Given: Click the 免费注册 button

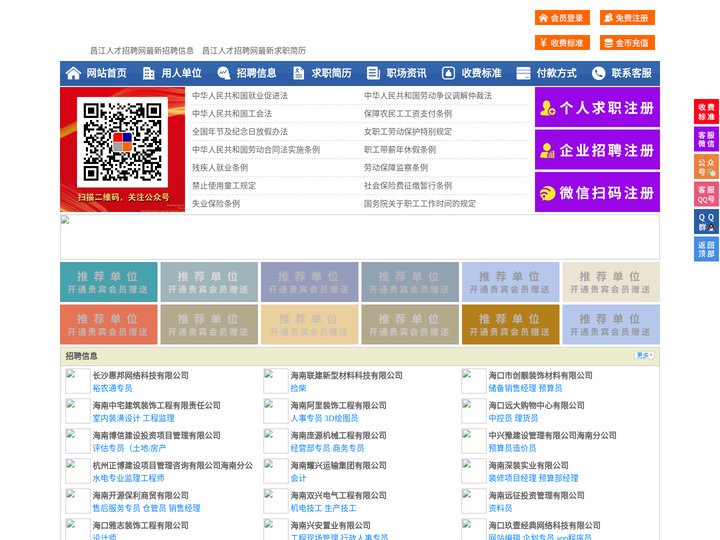Looking at the screenshot, I should 627,18.
